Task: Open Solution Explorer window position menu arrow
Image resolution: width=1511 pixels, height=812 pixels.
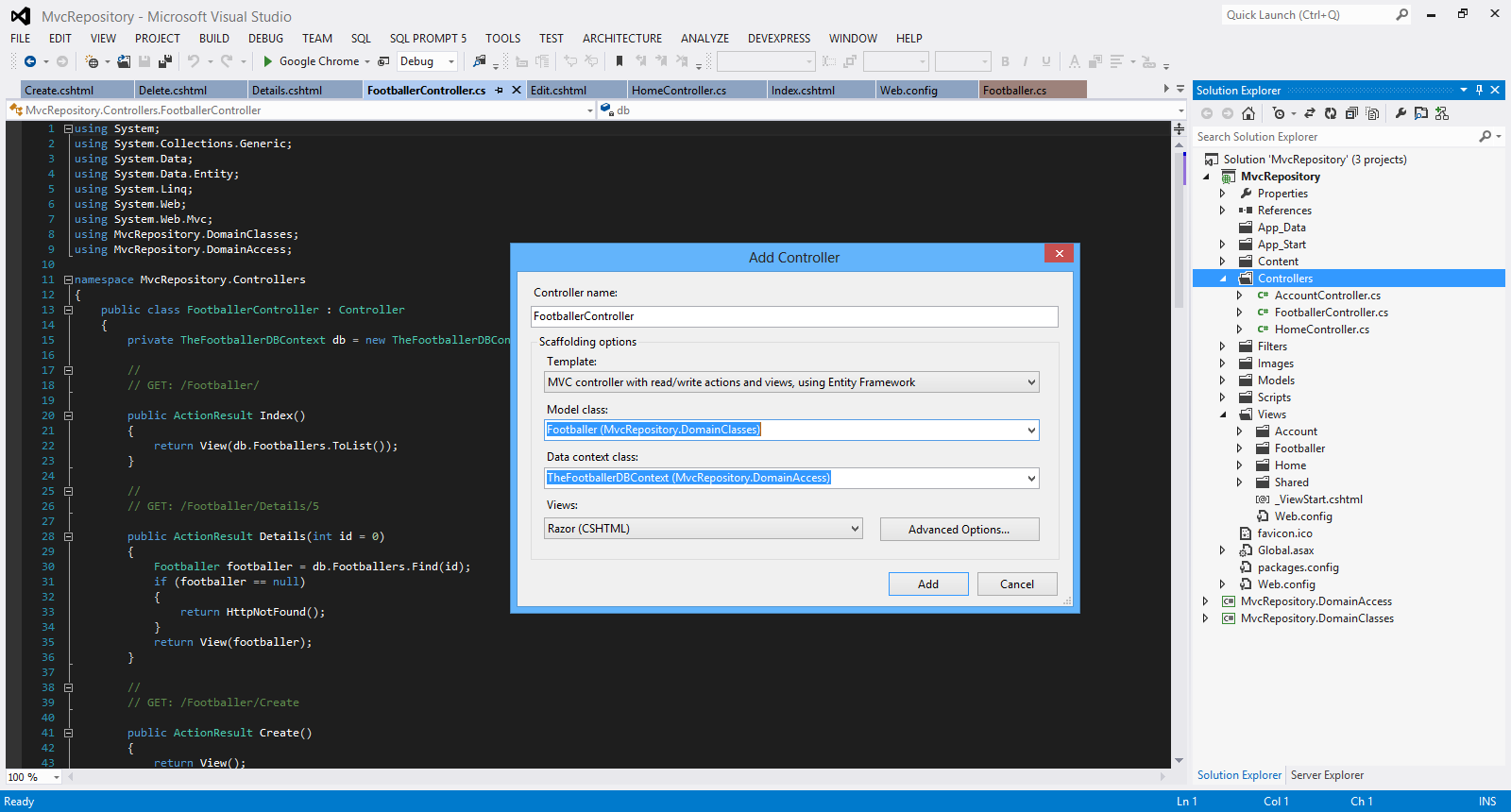Action: (1464, 91)
